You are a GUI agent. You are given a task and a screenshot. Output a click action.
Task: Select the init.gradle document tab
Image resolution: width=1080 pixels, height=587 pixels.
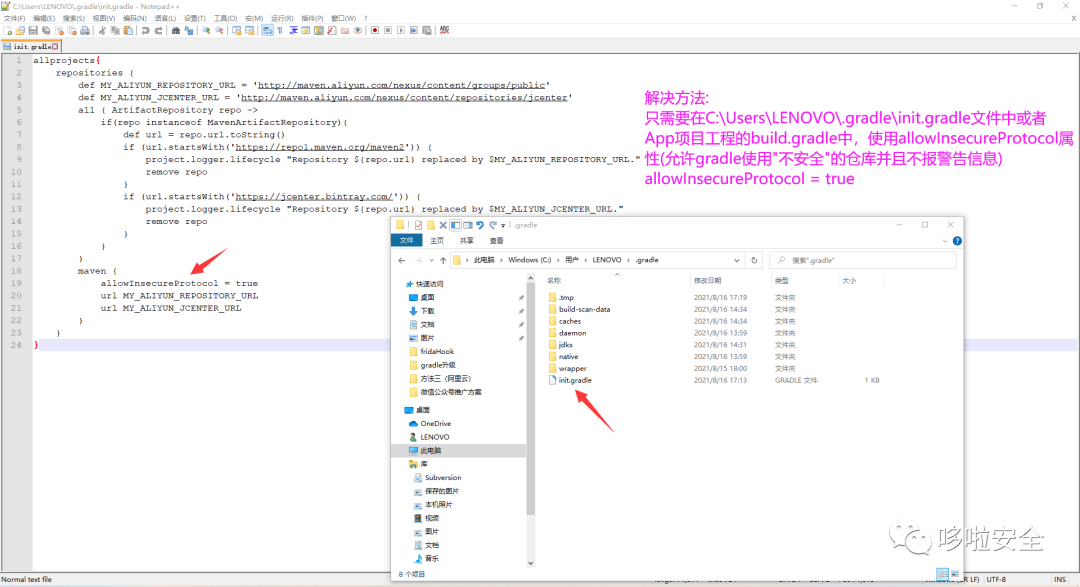(x=31, y=47)
